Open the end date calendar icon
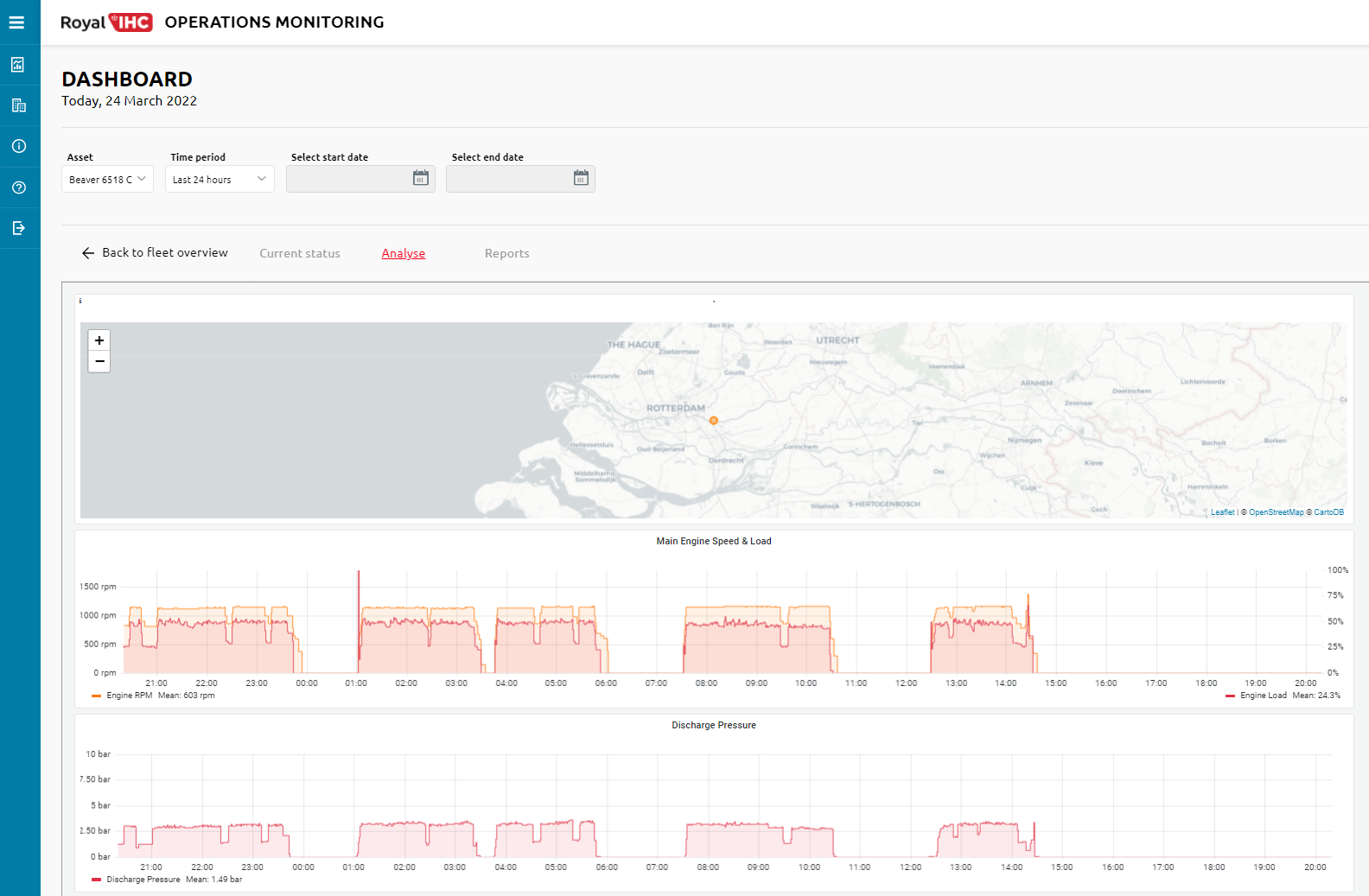The height and width of the screenshot is (896, 1369). [581, 178]
